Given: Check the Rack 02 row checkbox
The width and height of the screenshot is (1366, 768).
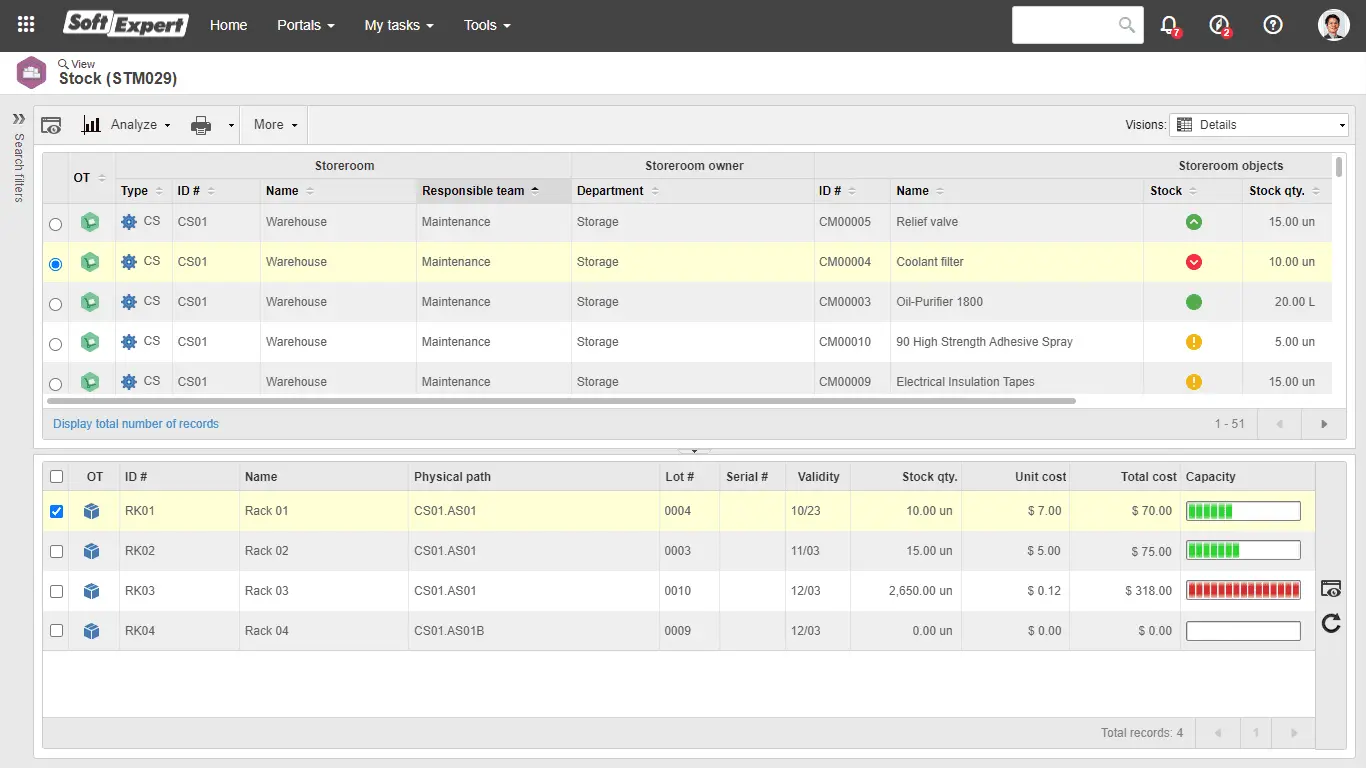Looking at the screenshot, I should [57, 551].
